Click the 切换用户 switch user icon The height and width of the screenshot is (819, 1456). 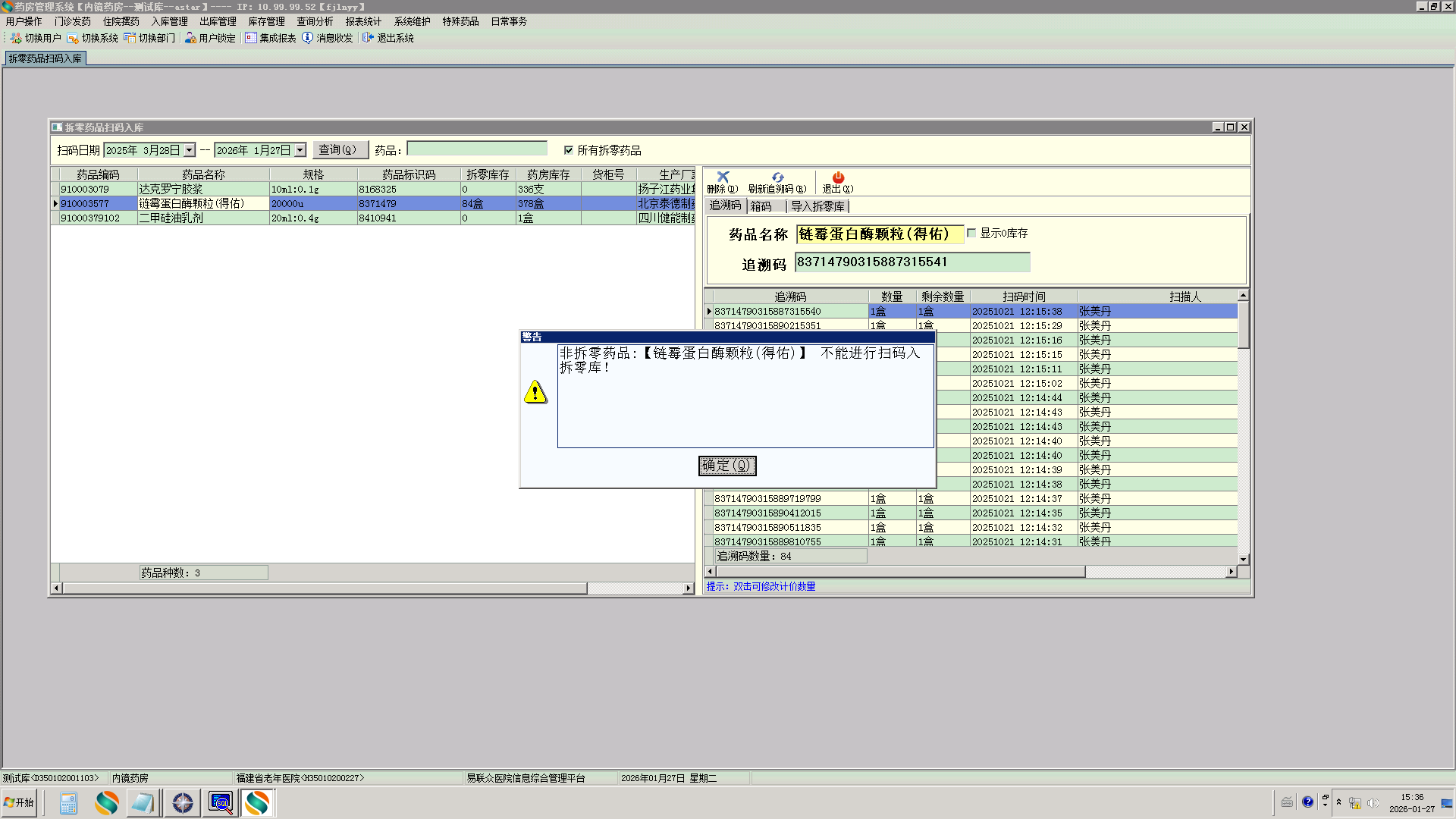16,38
